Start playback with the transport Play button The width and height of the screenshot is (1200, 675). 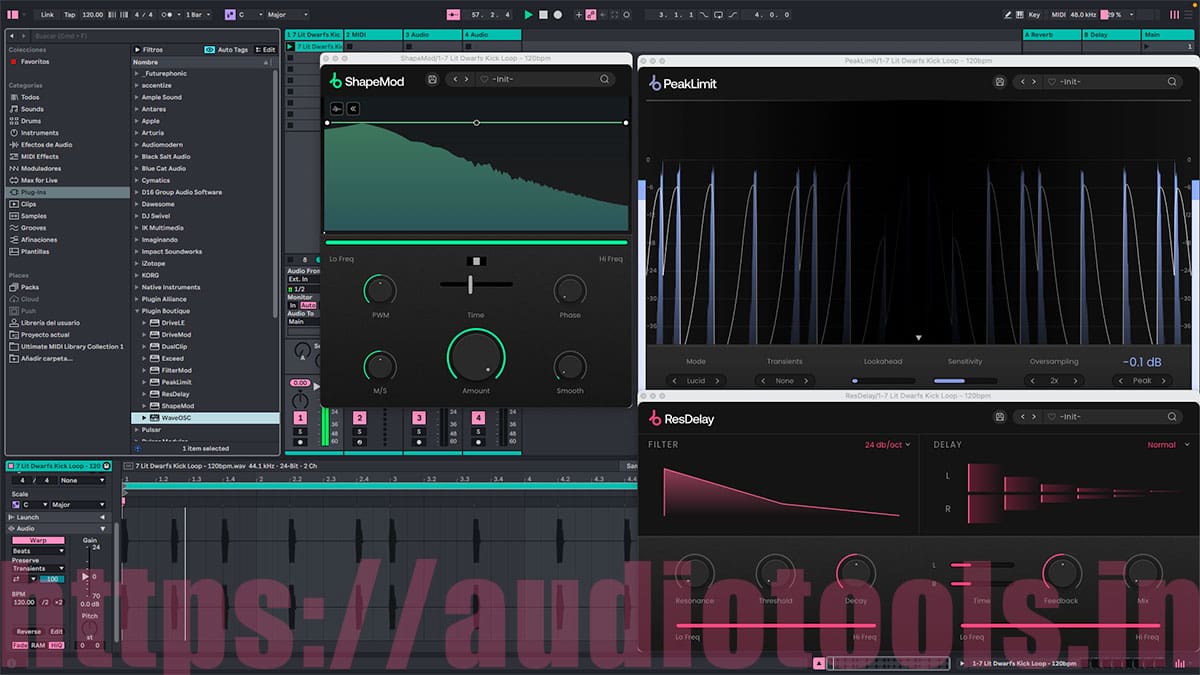coord(528,15)
